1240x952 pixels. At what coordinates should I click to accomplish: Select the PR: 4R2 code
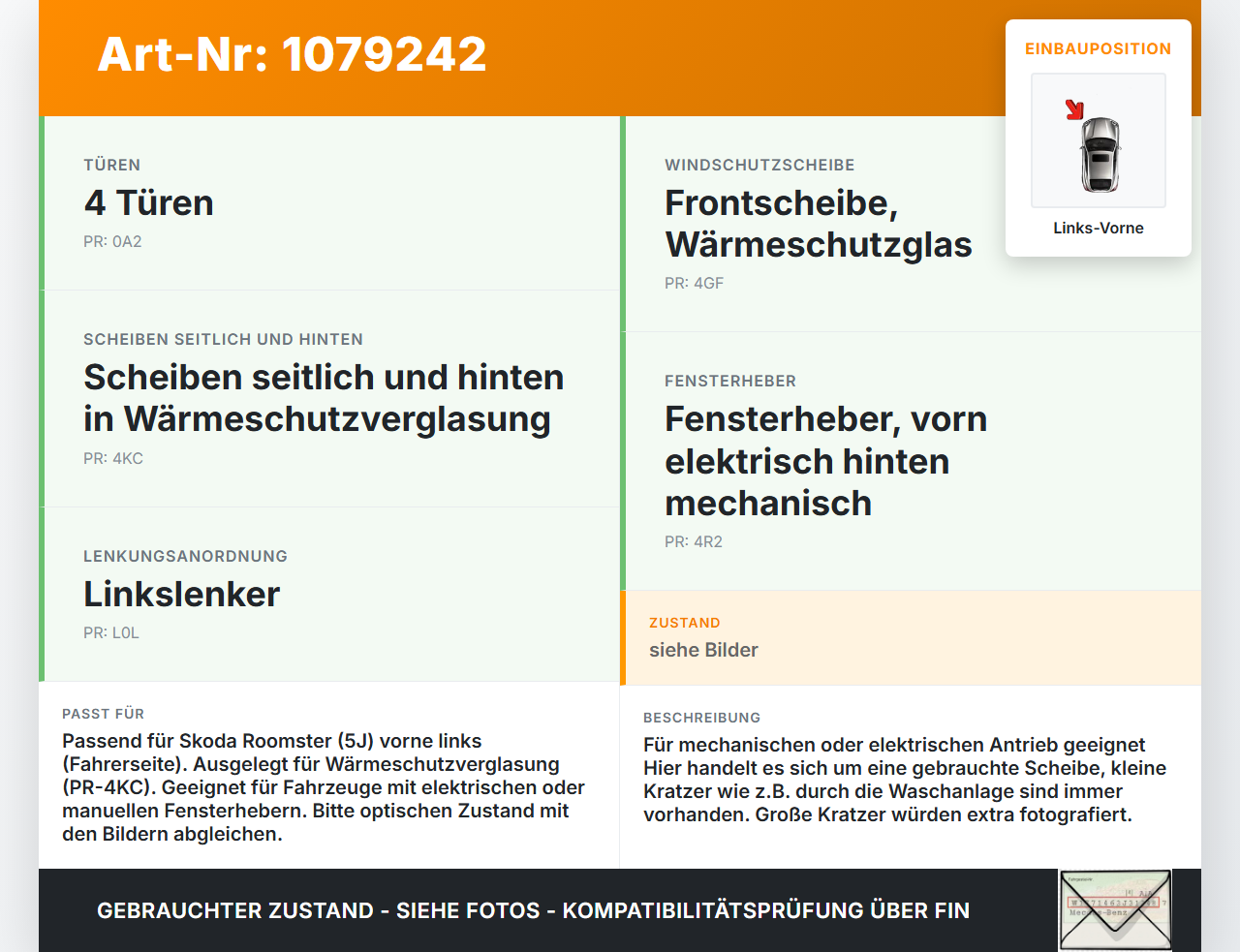(694, 542)
